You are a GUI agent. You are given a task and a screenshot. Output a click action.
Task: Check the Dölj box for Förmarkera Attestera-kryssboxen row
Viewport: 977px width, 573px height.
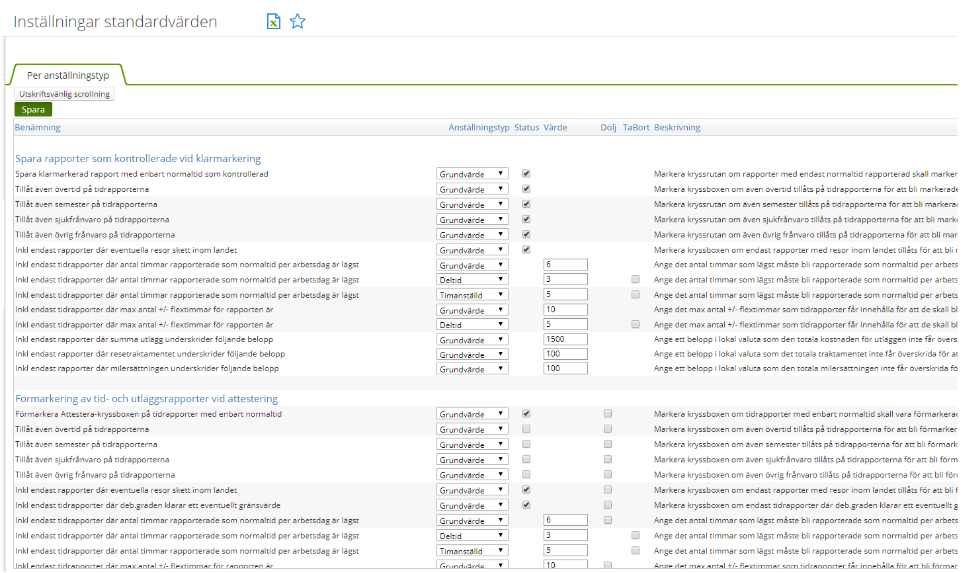pos(607,413)
